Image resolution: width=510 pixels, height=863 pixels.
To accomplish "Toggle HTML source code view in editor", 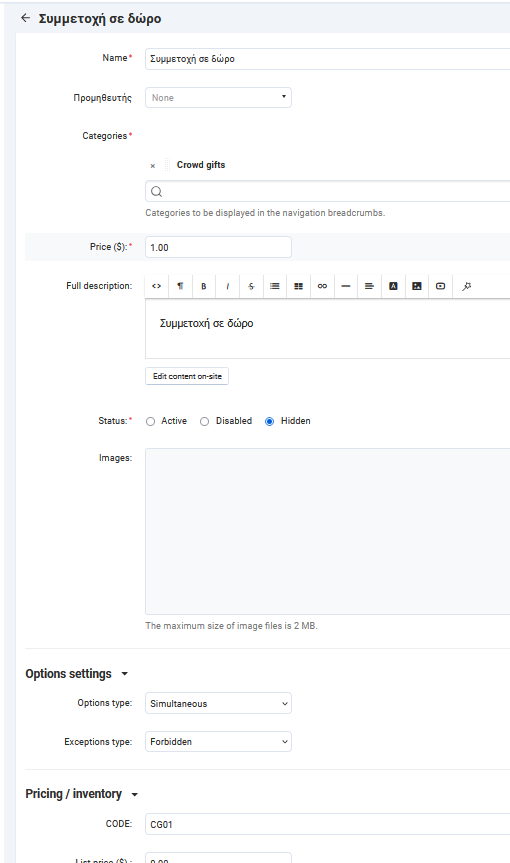I will (157, 286).
